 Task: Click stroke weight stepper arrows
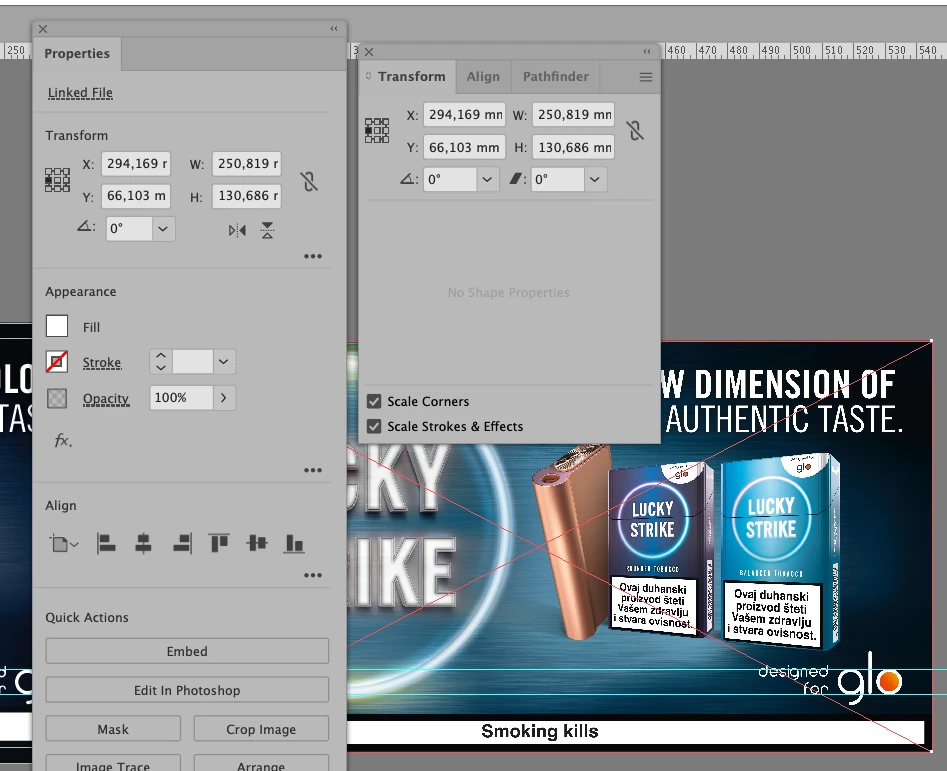click(161, 362)
